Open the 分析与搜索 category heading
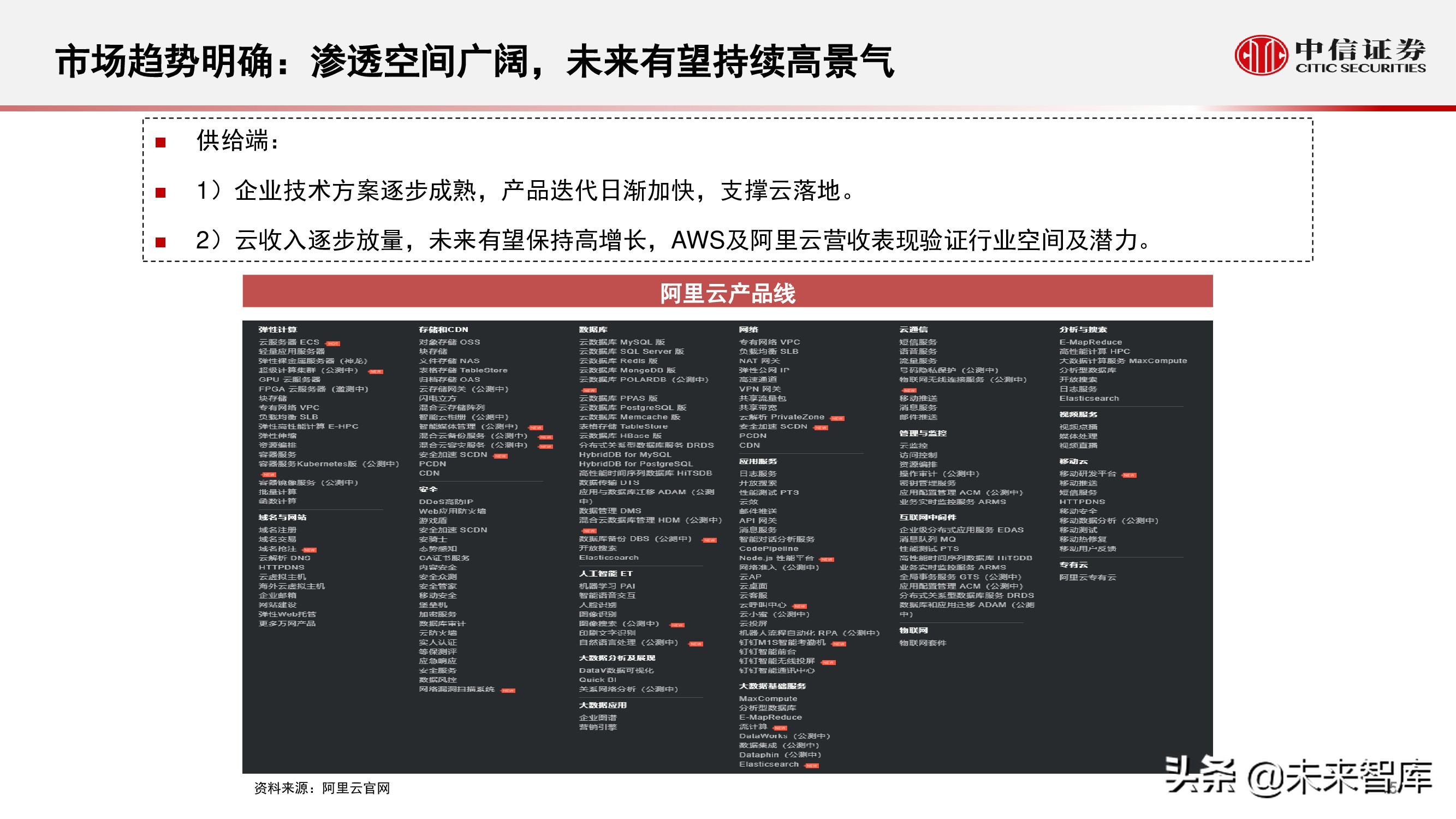 click(1083, 330)
